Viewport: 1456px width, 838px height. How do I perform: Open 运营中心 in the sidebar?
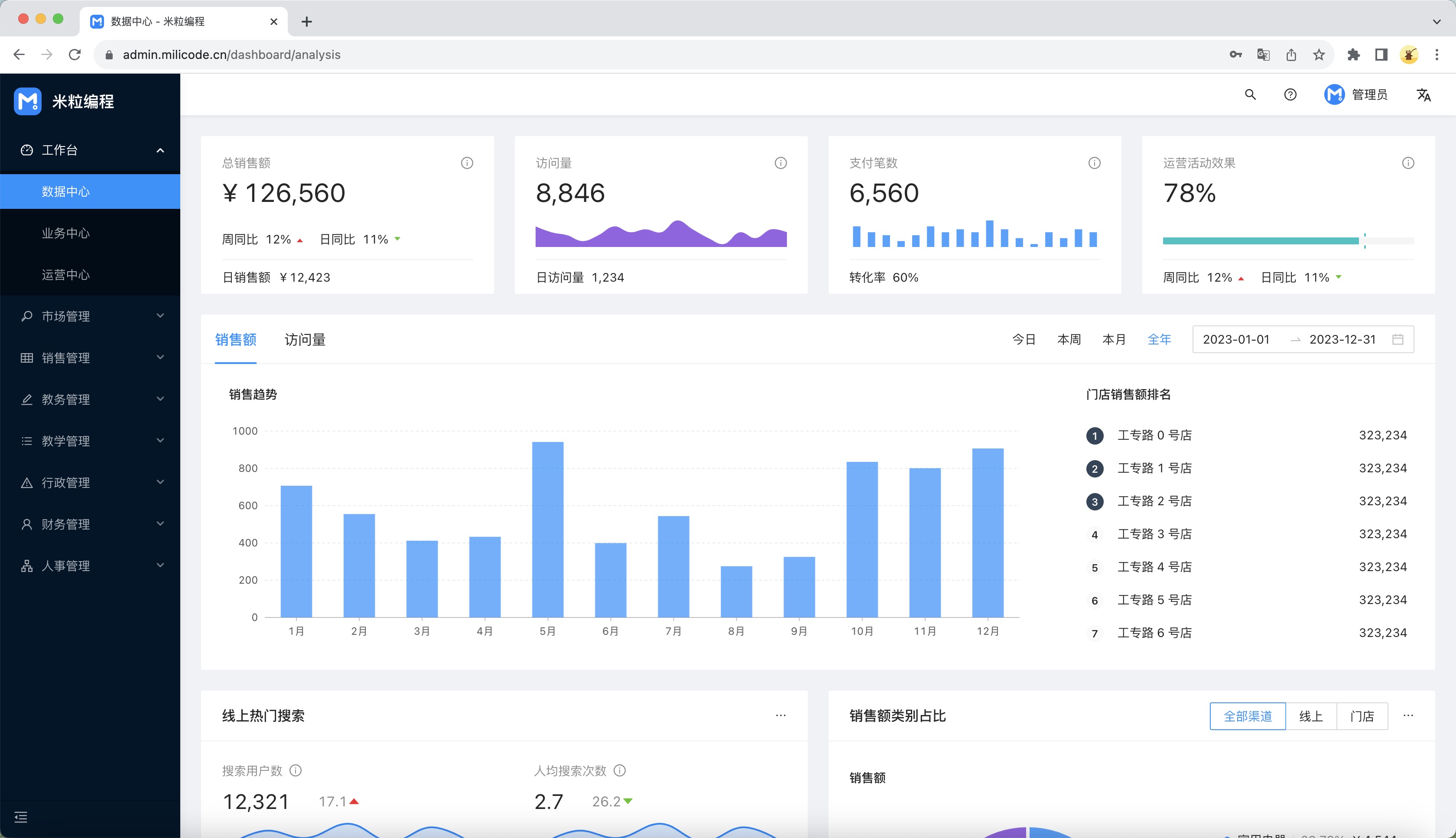tap(90, 275)
